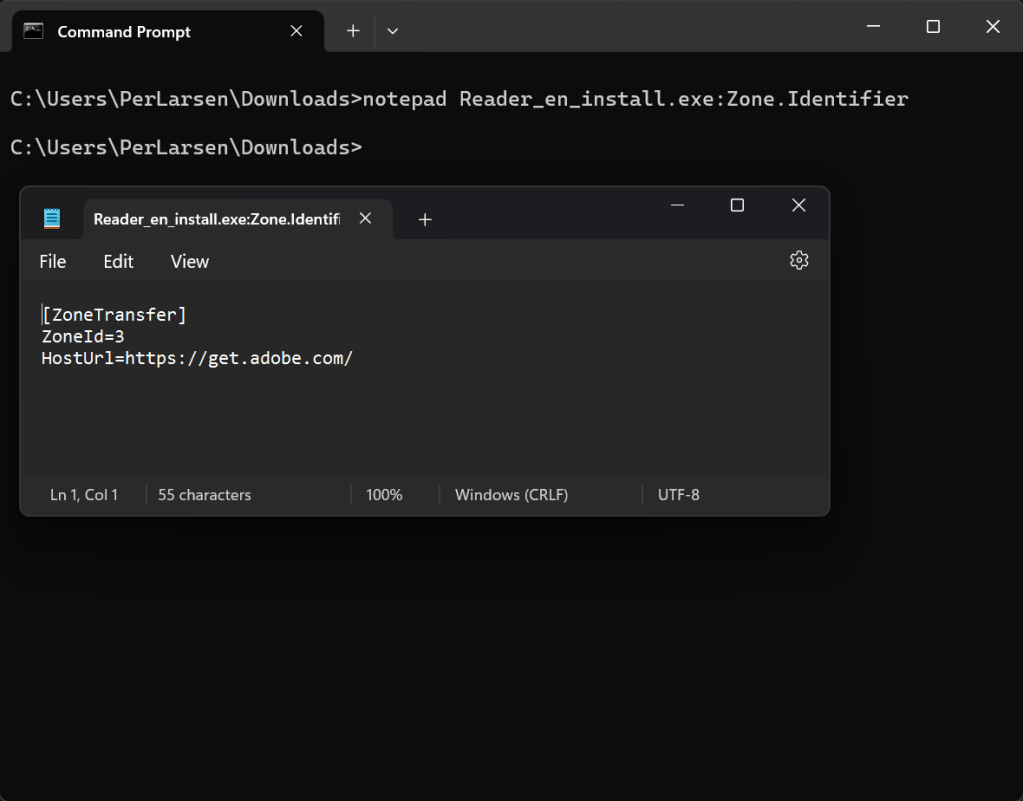Viewport: 1023px width, 801px height.
Task: Create a new Notepad tab with plus button
Action: tap(425, 219)
